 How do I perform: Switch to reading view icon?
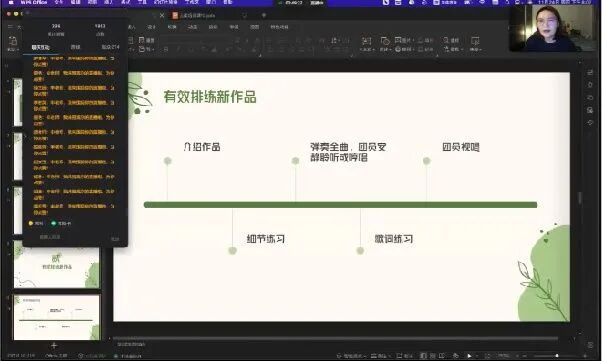coord(442,356)
